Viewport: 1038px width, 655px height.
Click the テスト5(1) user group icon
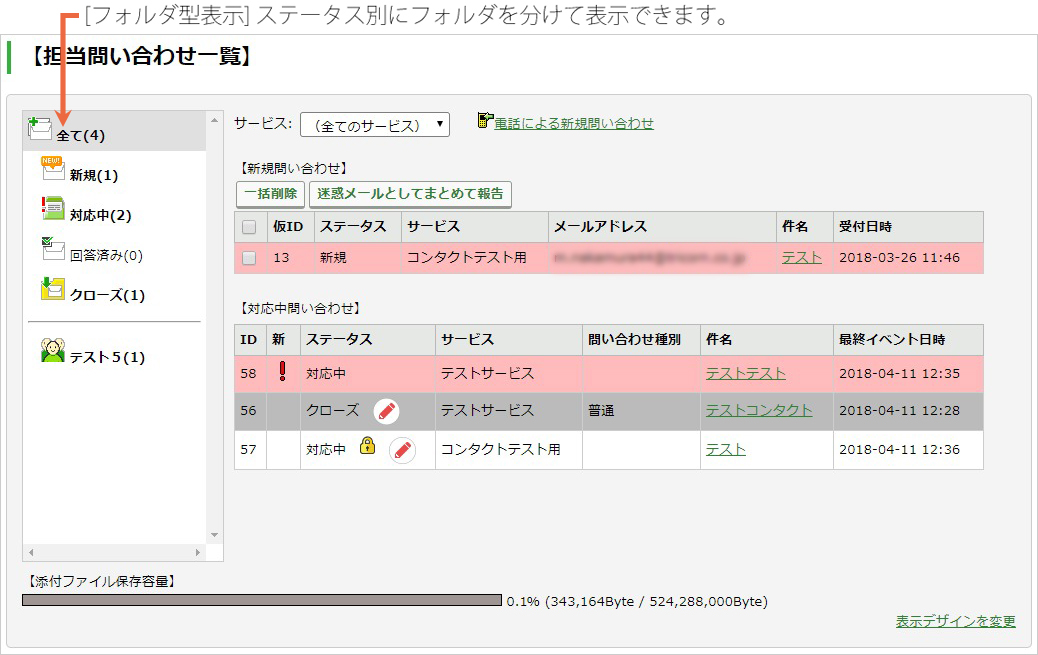(x=52, y=350)
